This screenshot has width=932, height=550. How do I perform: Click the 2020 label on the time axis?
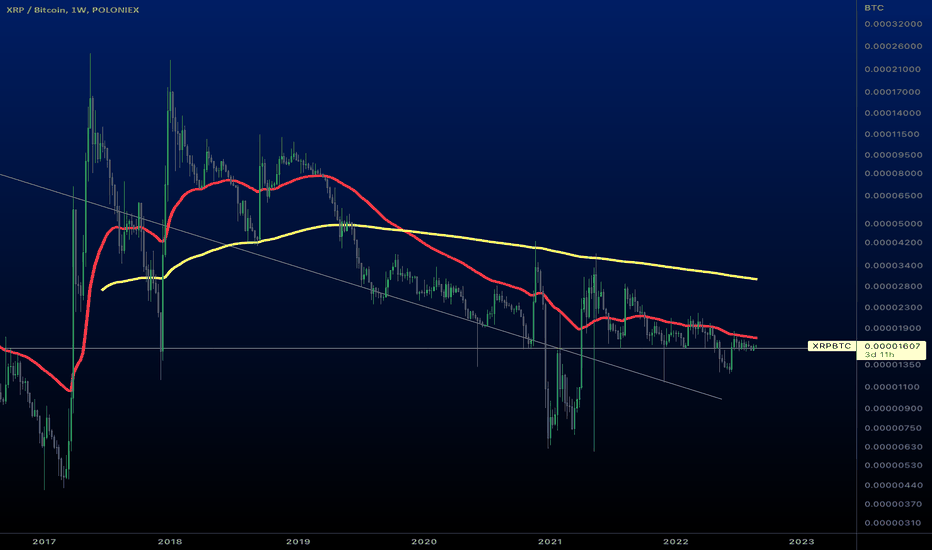point(424,542)
